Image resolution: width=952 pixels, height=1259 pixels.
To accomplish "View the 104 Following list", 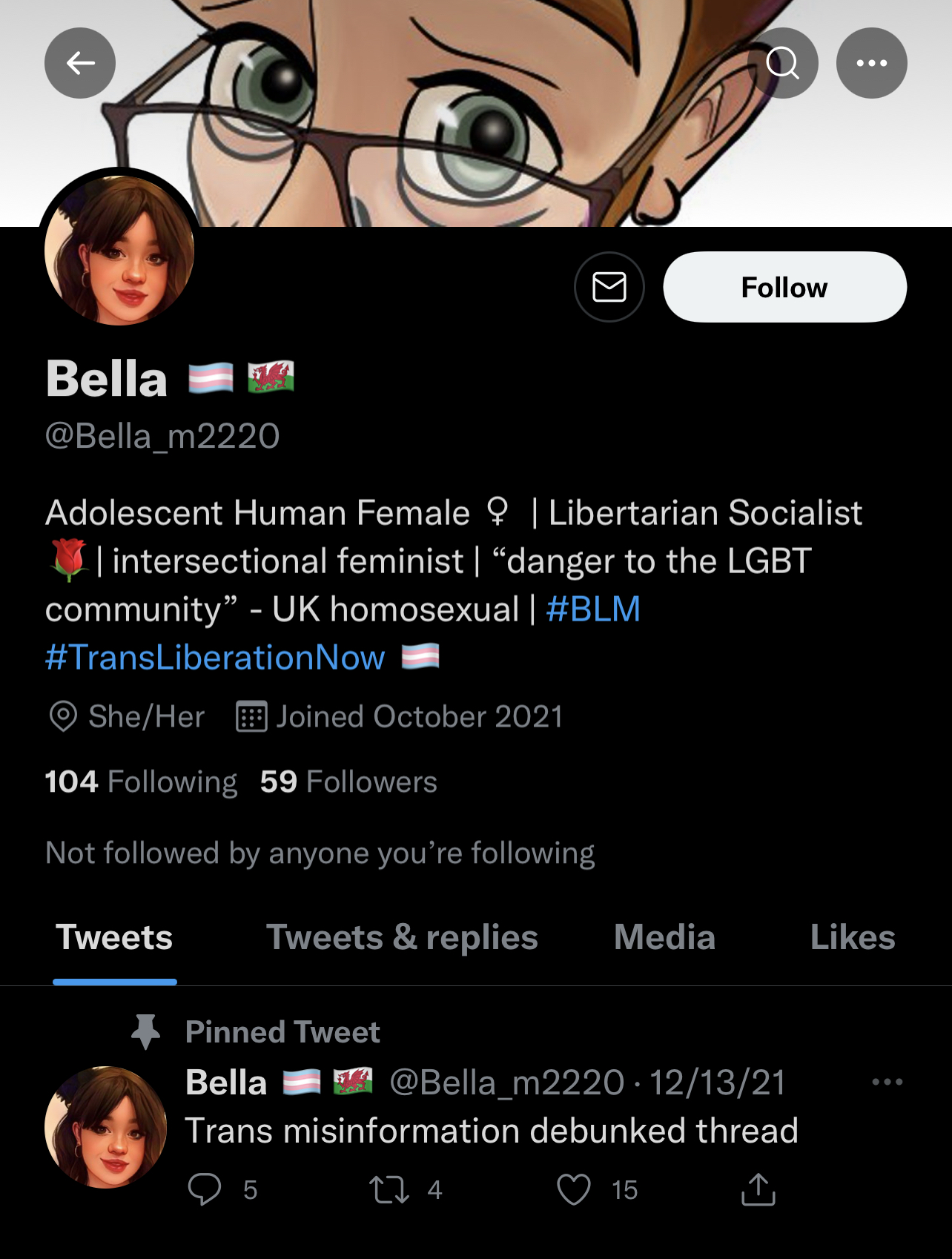I will [141, 781].
